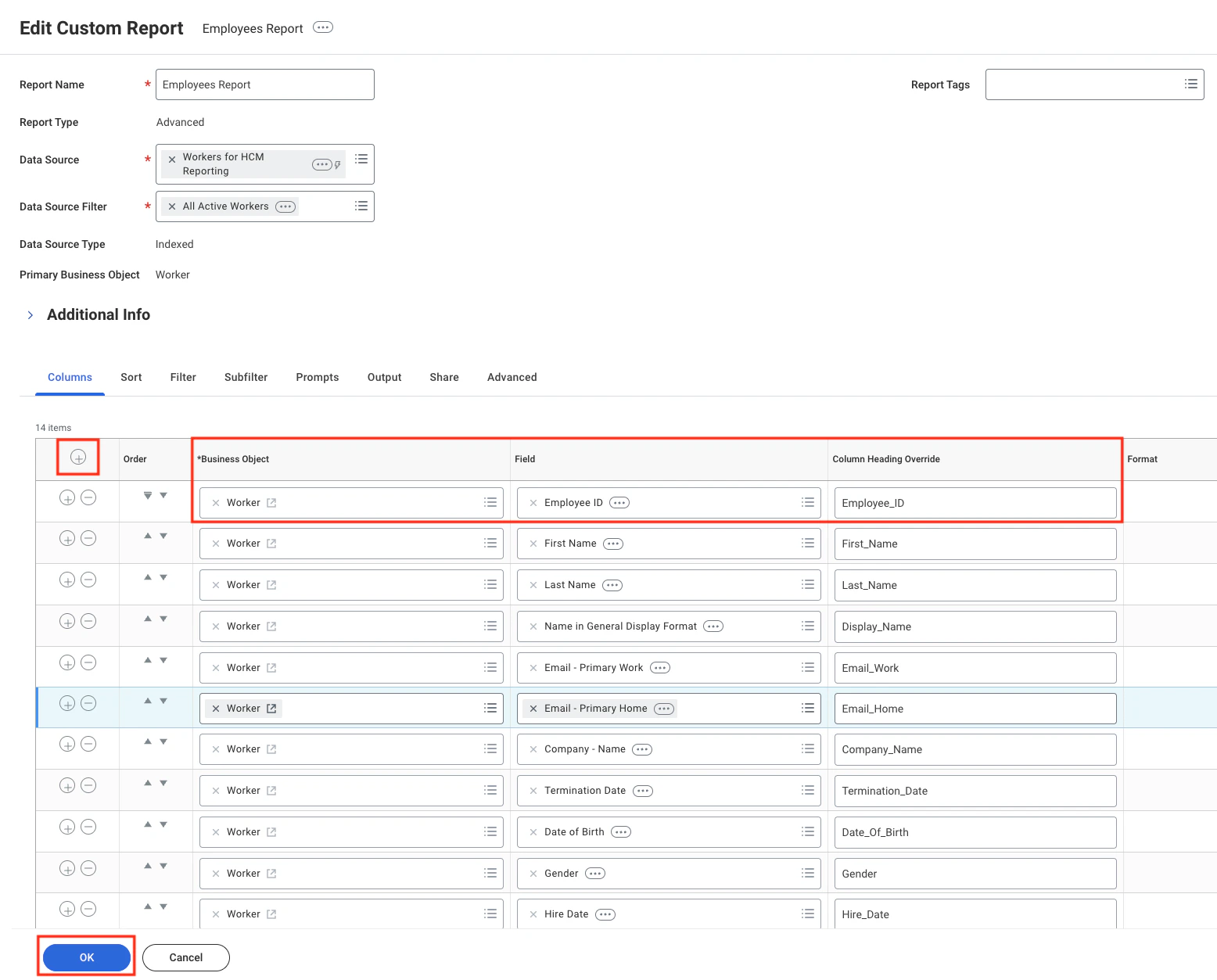Open the Report Tags prompt list
The width and height of the screenshot is (1217, 980).
1190,84
